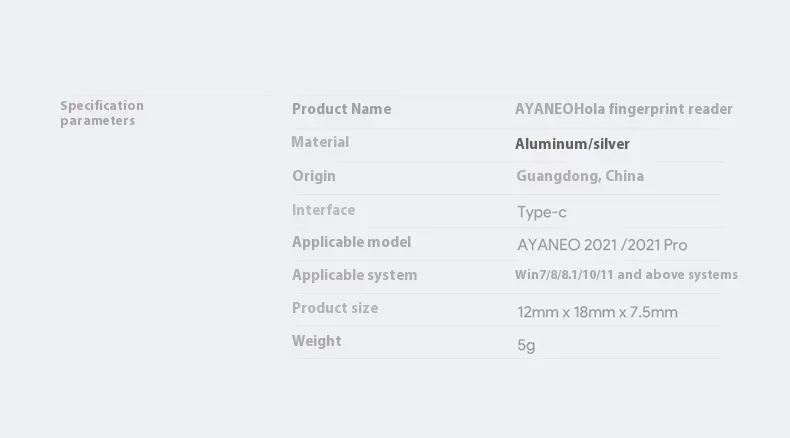Screen dimensions: 790x438
Task: Click the 'Applicable system' row label
Action: 354,275
